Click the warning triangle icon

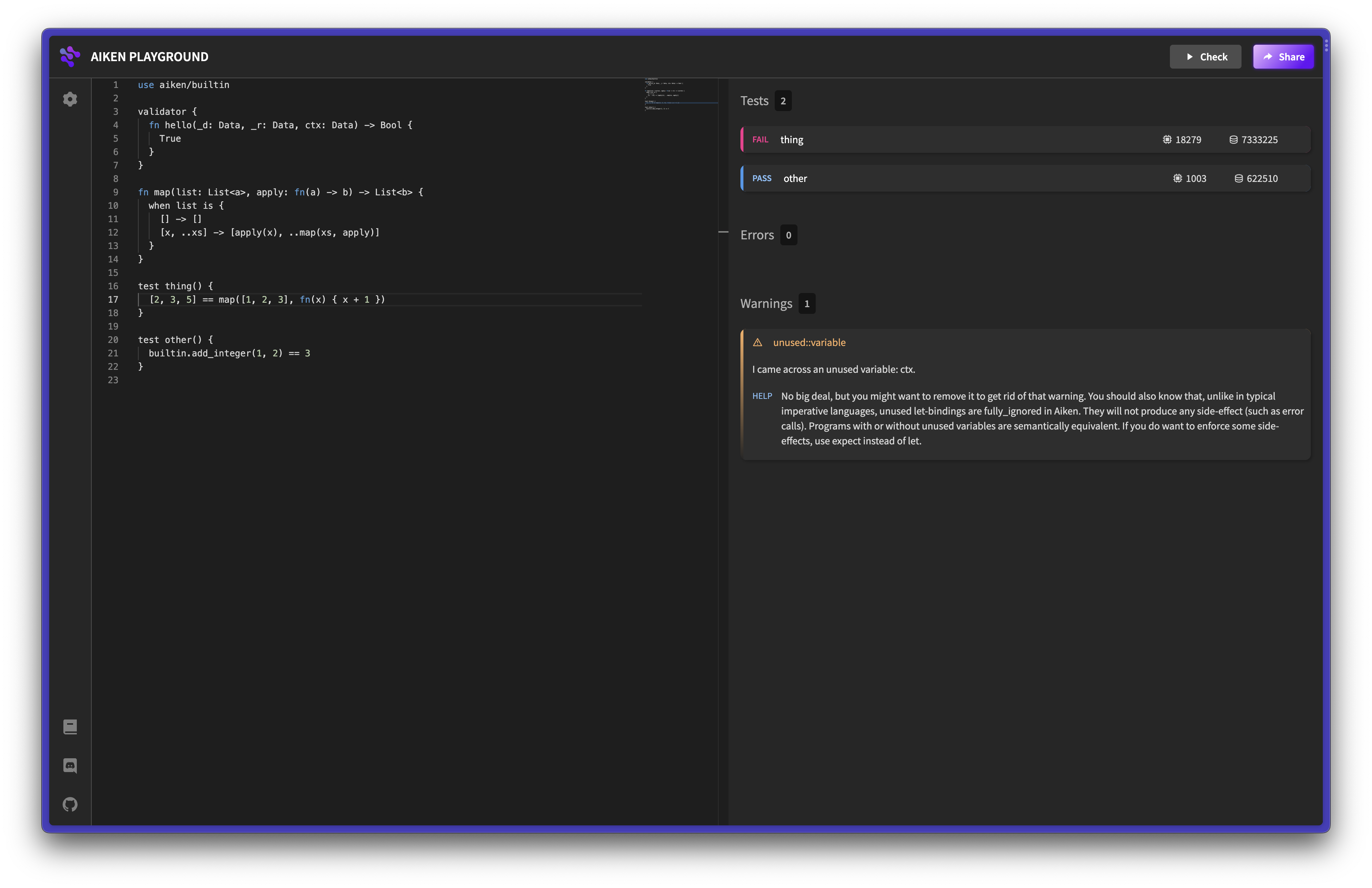758,342
